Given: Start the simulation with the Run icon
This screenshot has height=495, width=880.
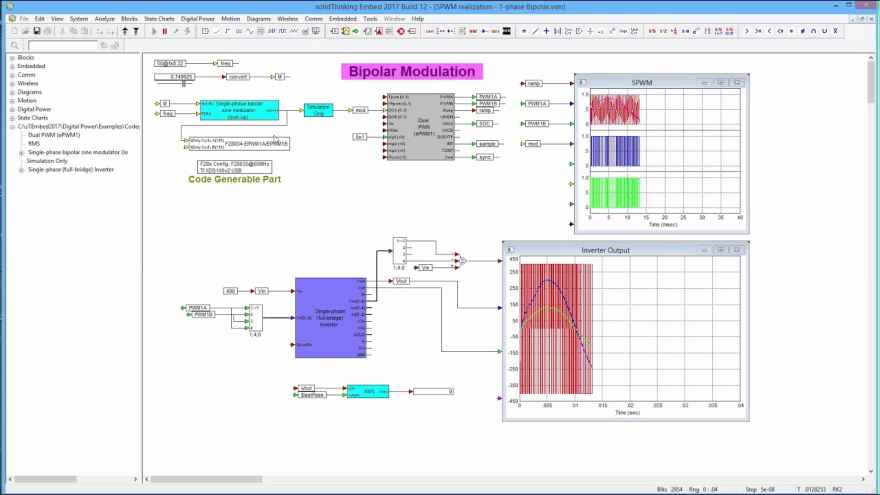Looking at the screenshot, I should point(154,31).
